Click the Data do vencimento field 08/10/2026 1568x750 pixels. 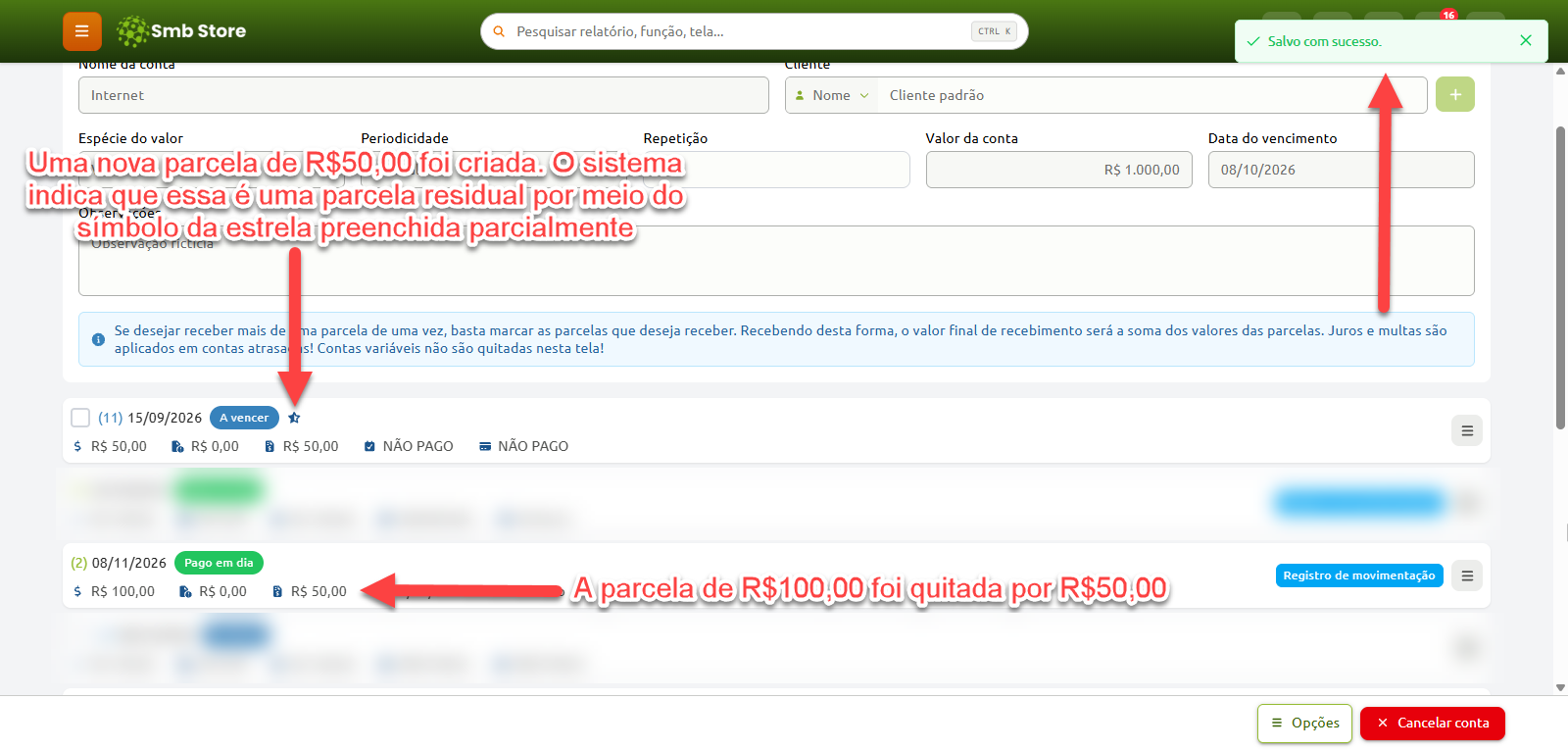click(1341, 170)
